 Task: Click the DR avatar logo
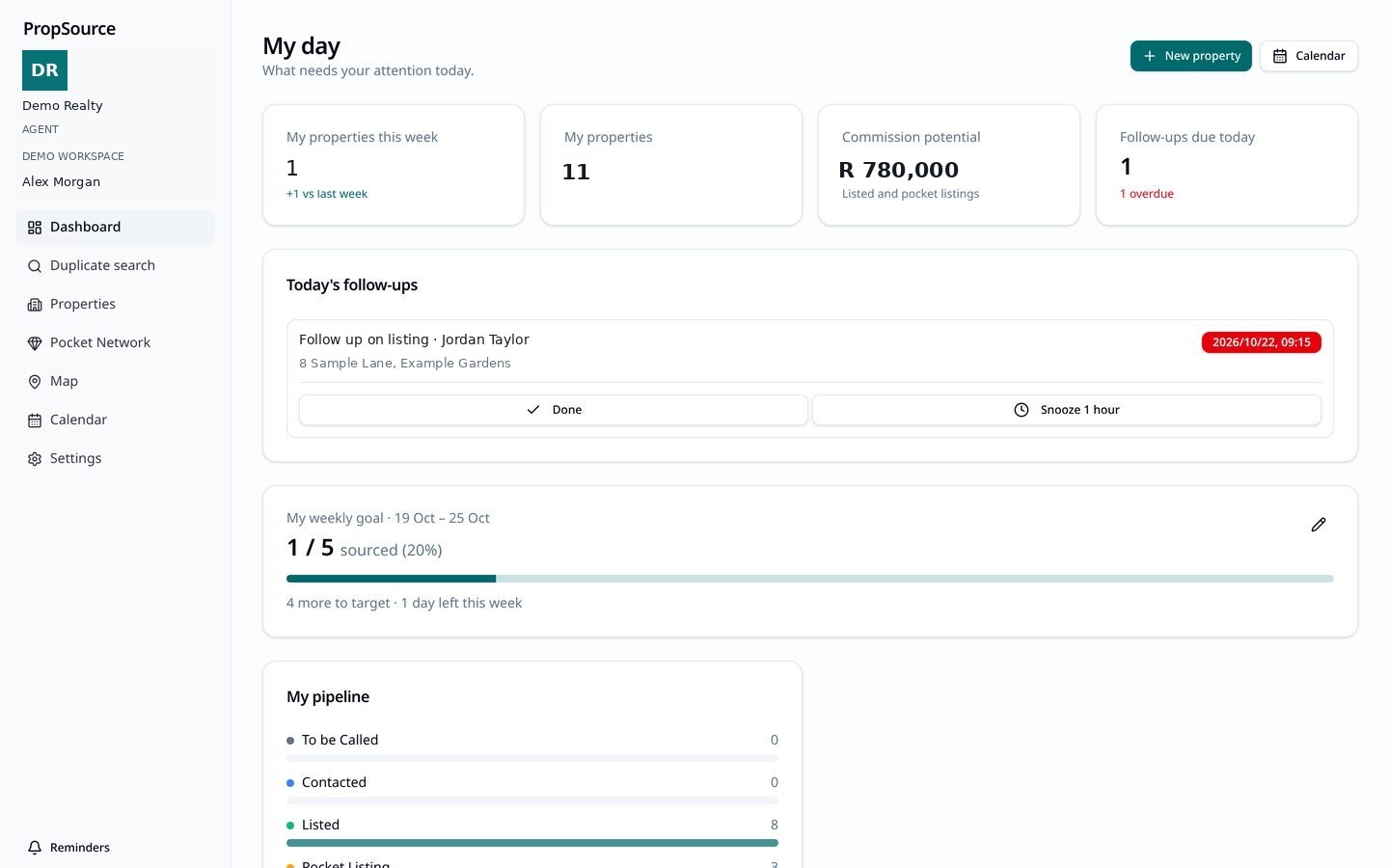[44, 70]
